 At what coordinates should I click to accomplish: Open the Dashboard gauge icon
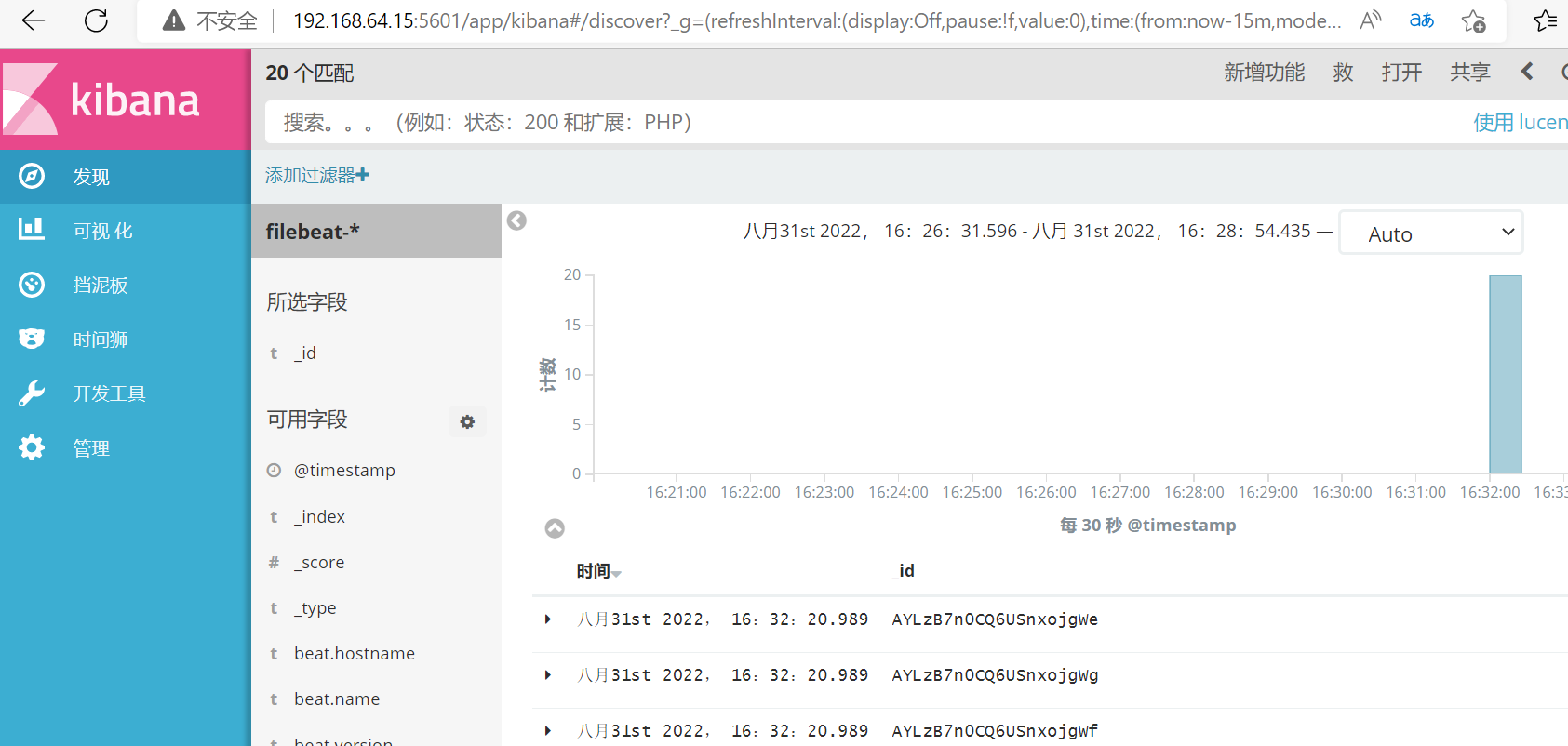(32, 285)
